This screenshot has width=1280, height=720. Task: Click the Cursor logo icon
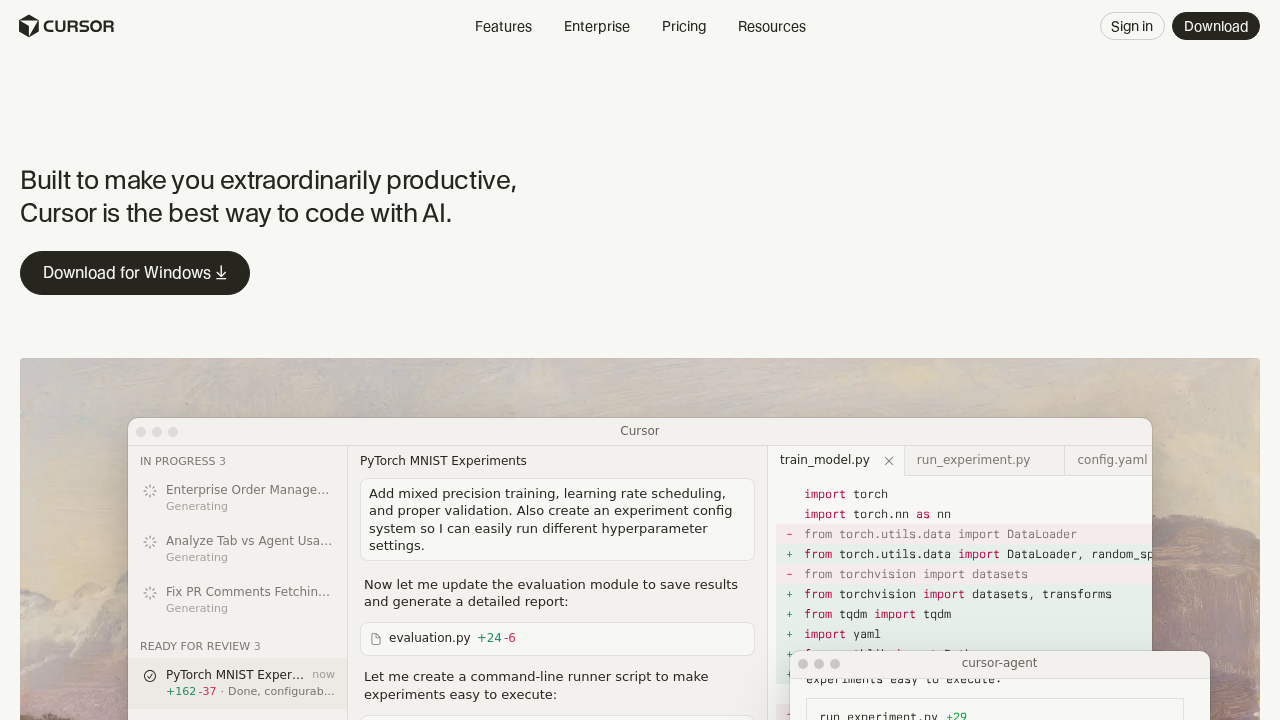pyautogui.click(x=30, y=25)
